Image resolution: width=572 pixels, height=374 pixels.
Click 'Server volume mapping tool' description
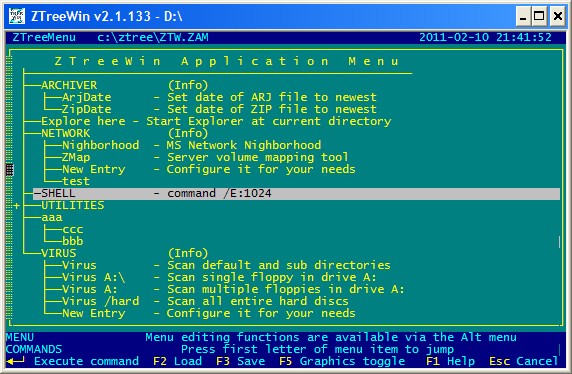pos(258,157)
